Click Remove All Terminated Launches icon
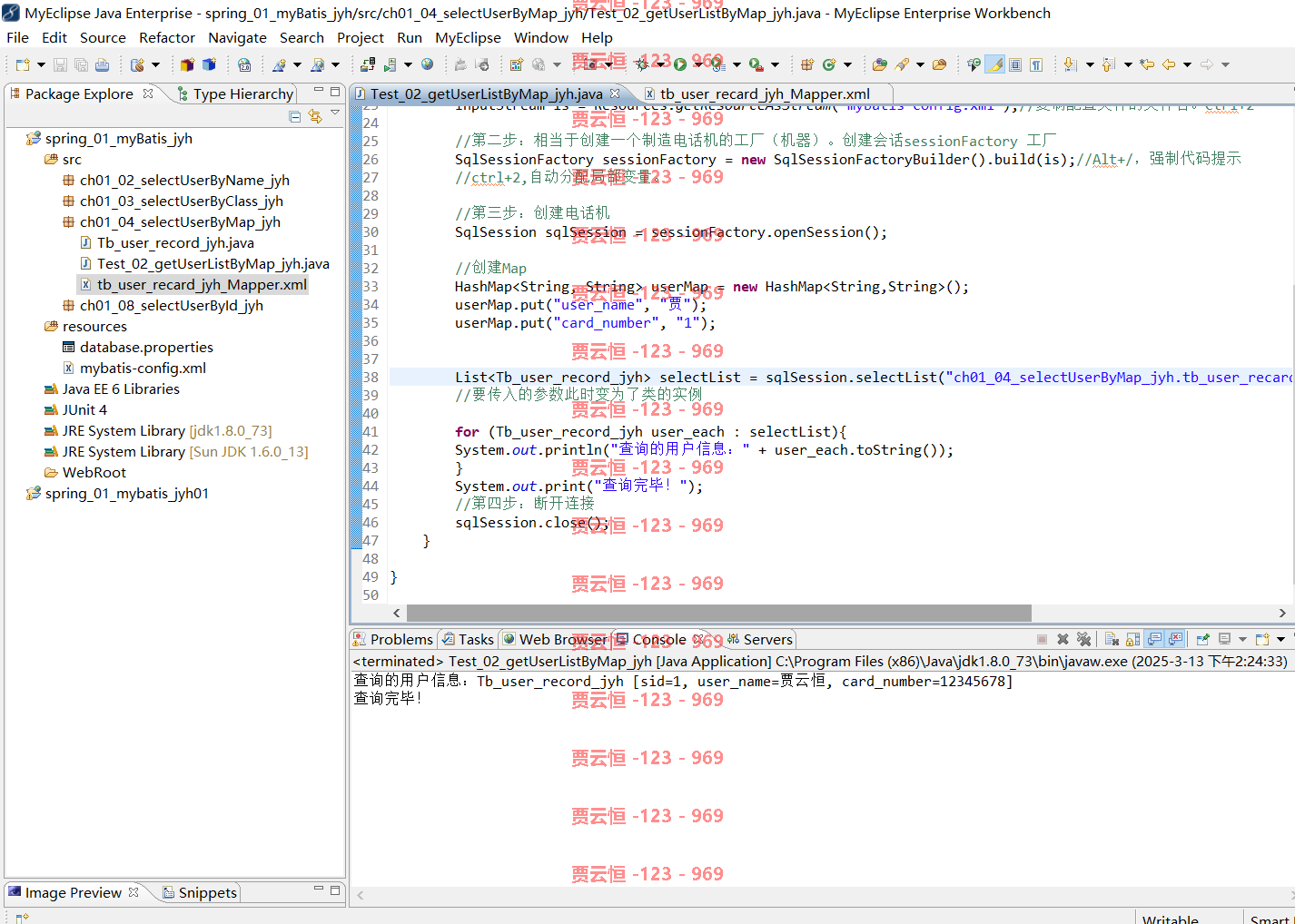The height and width of the screenshot is (924, 1295). pos(1083,639)
